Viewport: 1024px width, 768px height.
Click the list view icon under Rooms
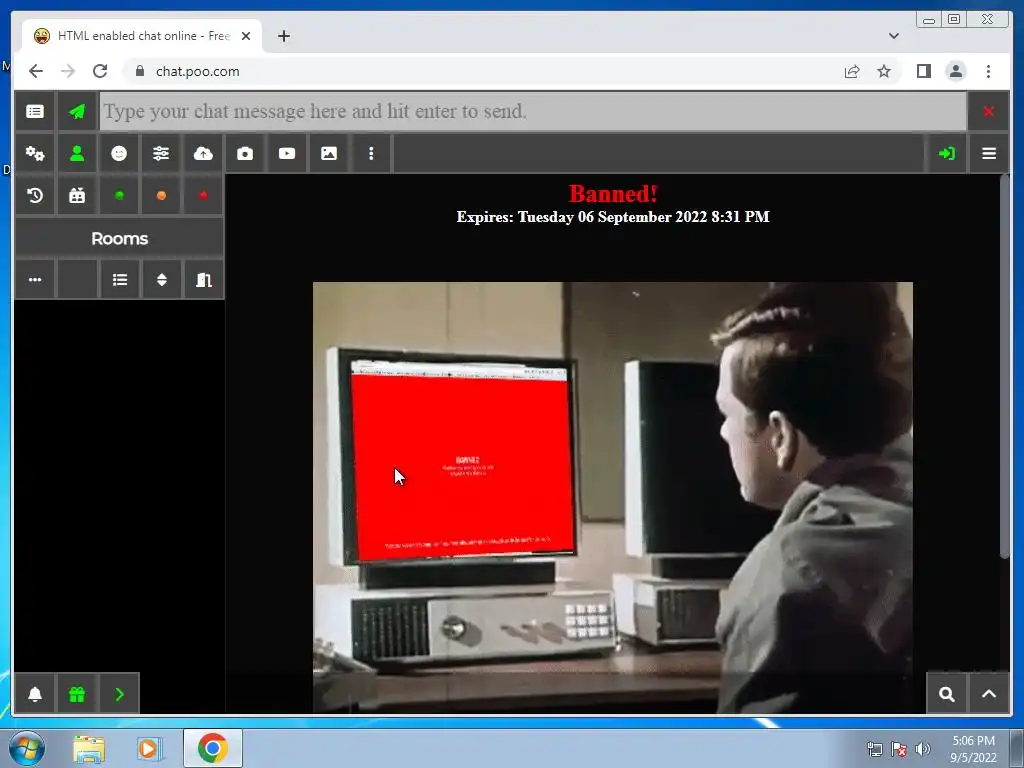tap(120, 280)
